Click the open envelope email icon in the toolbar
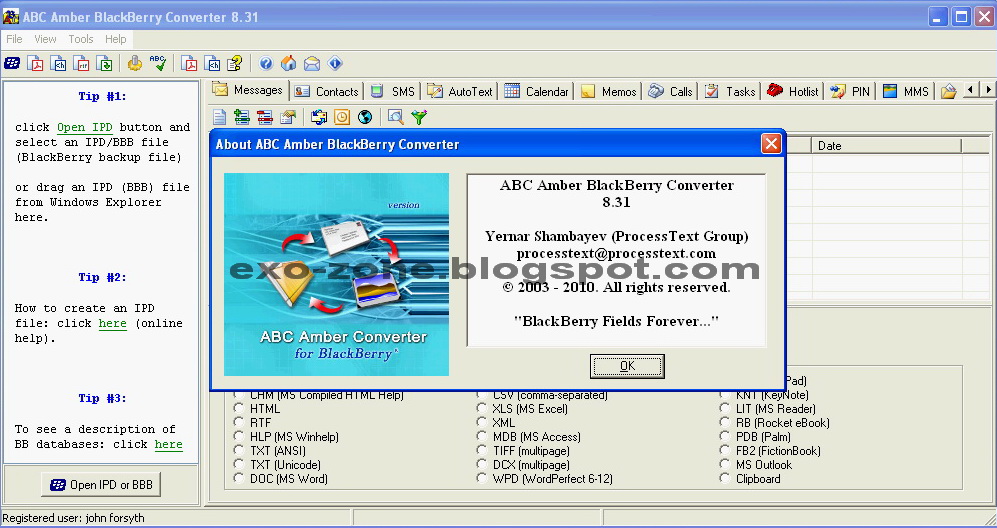The height and width of the screenshot is (528, 997). click(312, 63)
